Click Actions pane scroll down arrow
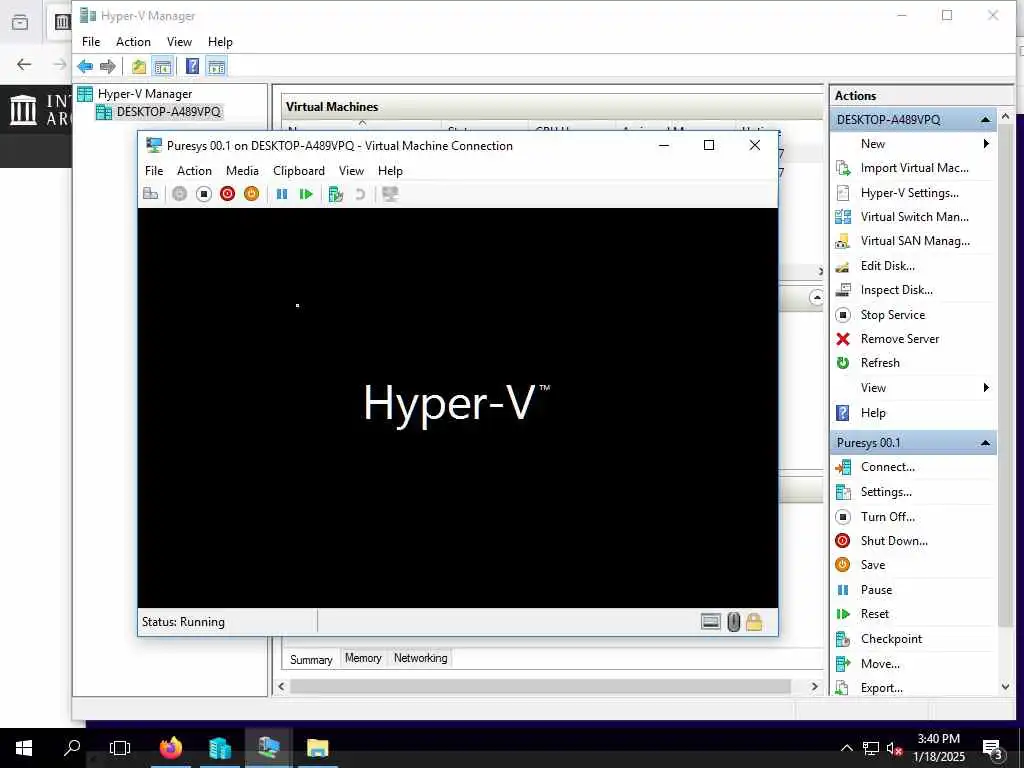1024x768 pixels. point(1006,687)
